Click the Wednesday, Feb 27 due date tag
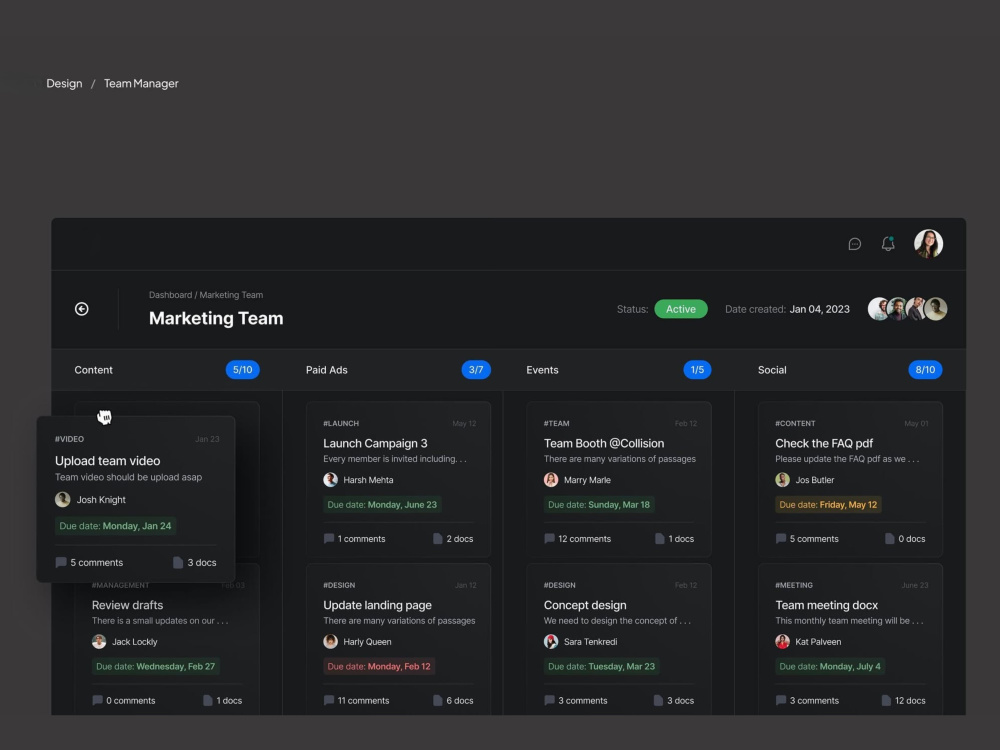 coord(156,666)
